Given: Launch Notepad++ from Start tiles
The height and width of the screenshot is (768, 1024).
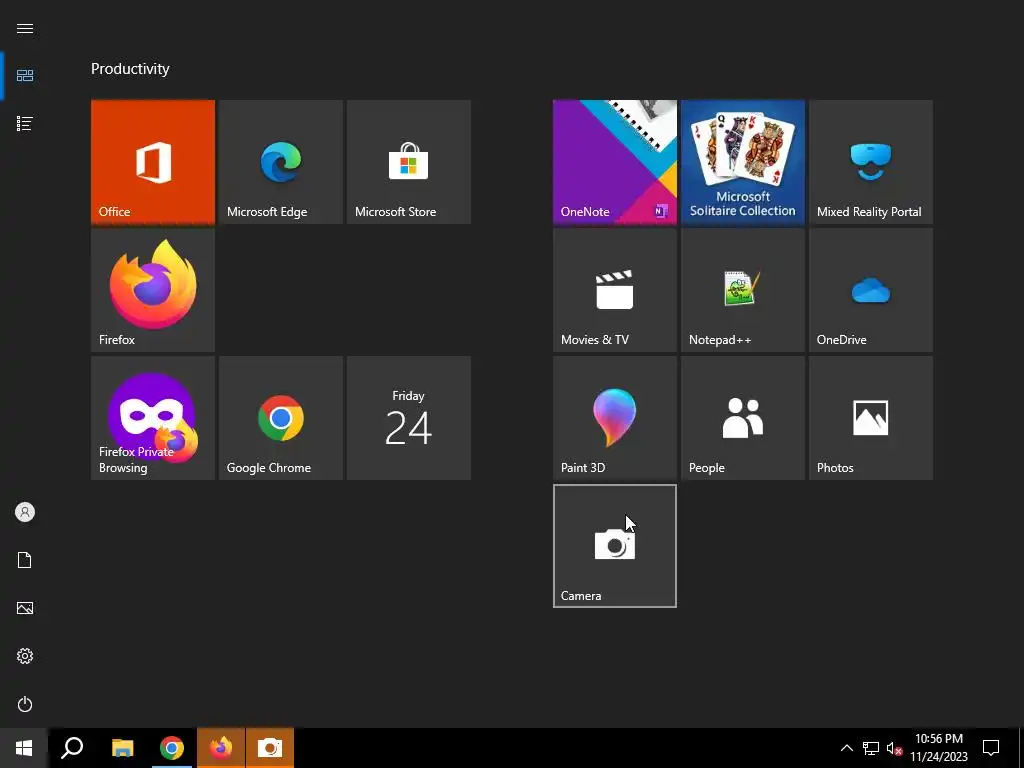Looking at the screenshot, I should (x=743, y=290).
